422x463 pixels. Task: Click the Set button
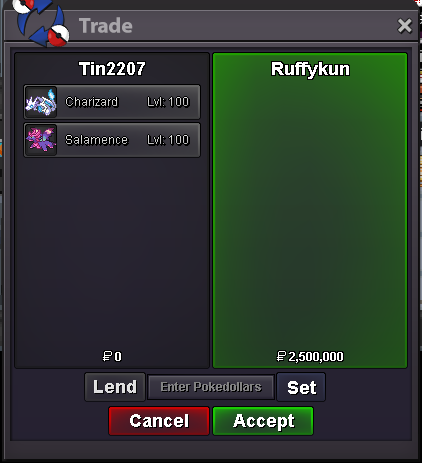[x=301, y=387]
